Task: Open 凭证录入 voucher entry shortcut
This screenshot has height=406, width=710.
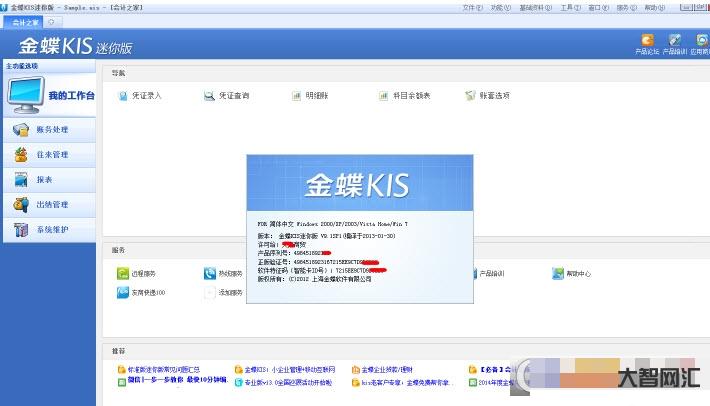Action: (x=139, y=96)
